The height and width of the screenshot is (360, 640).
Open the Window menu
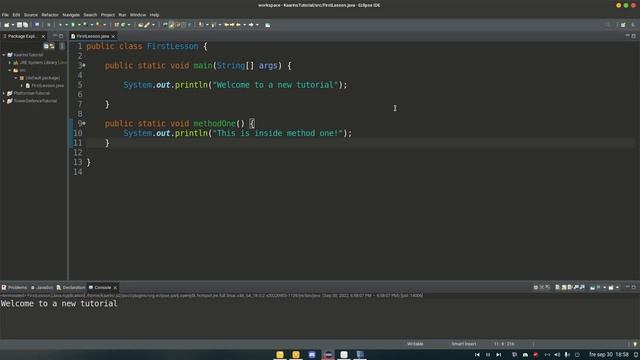click(x=138, y=15)
